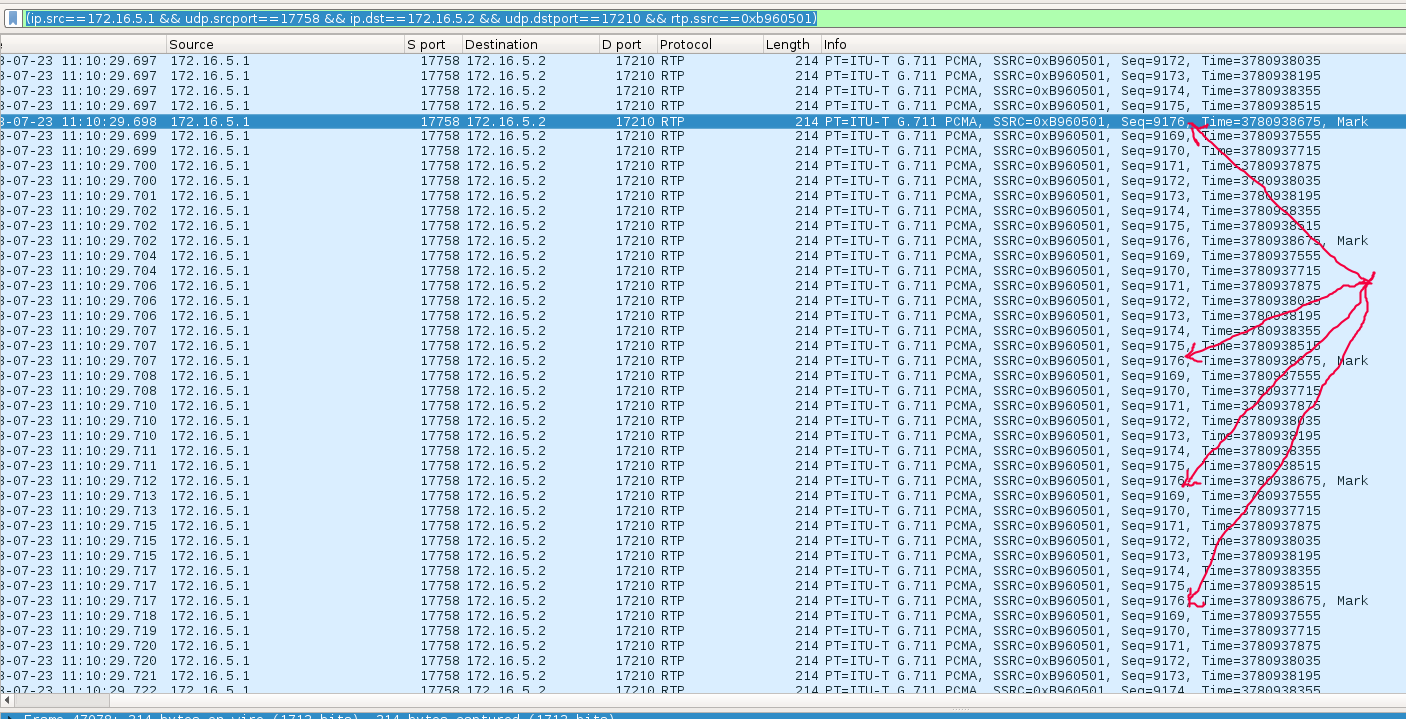Click the display filter bookmark icon
1406x719 pixels.
tap(12, 18)
